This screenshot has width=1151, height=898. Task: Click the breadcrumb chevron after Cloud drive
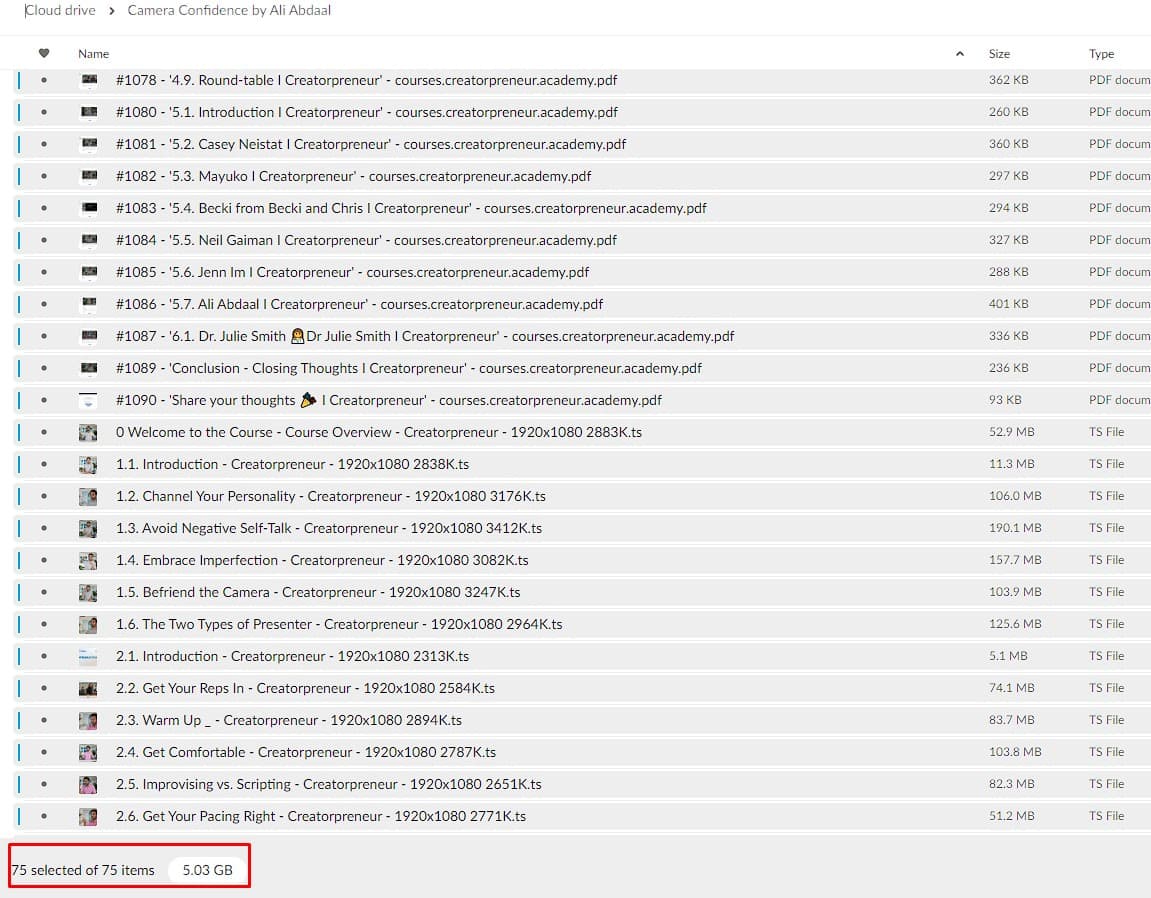tap(112, 11)
